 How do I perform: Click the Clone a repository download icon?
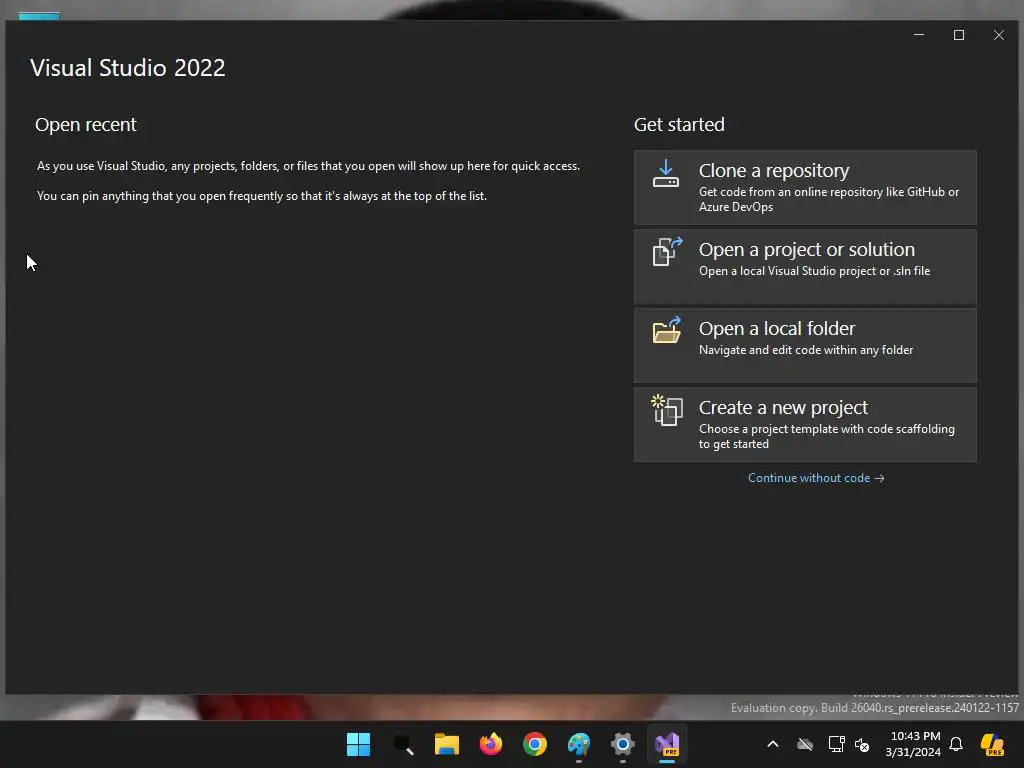(665, 174)
